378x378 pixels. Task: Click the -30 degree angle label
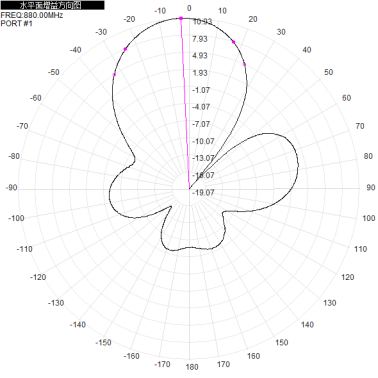[101, 32]
